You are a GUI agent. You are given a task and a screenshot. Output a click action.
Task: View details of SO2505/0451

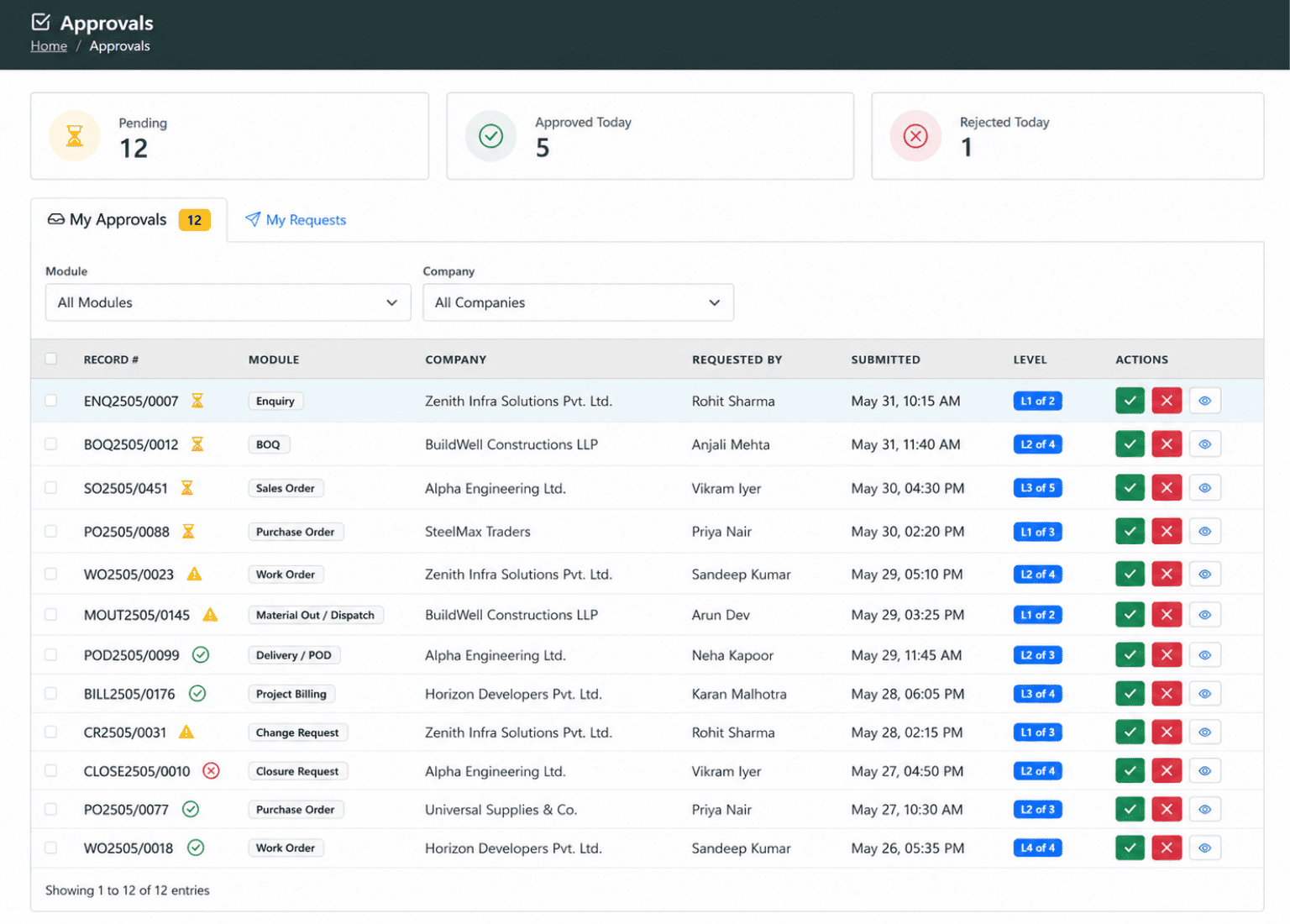coord(1204,488)
